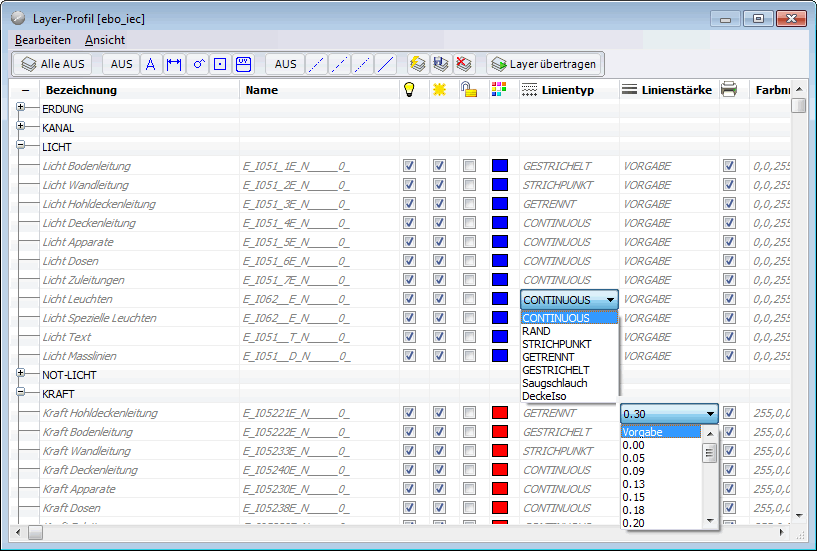The height and width of the screenshot is (551, 817).
Task: Click the red color swatch of Kraft Wandleitung
Action: coord(500,451)
